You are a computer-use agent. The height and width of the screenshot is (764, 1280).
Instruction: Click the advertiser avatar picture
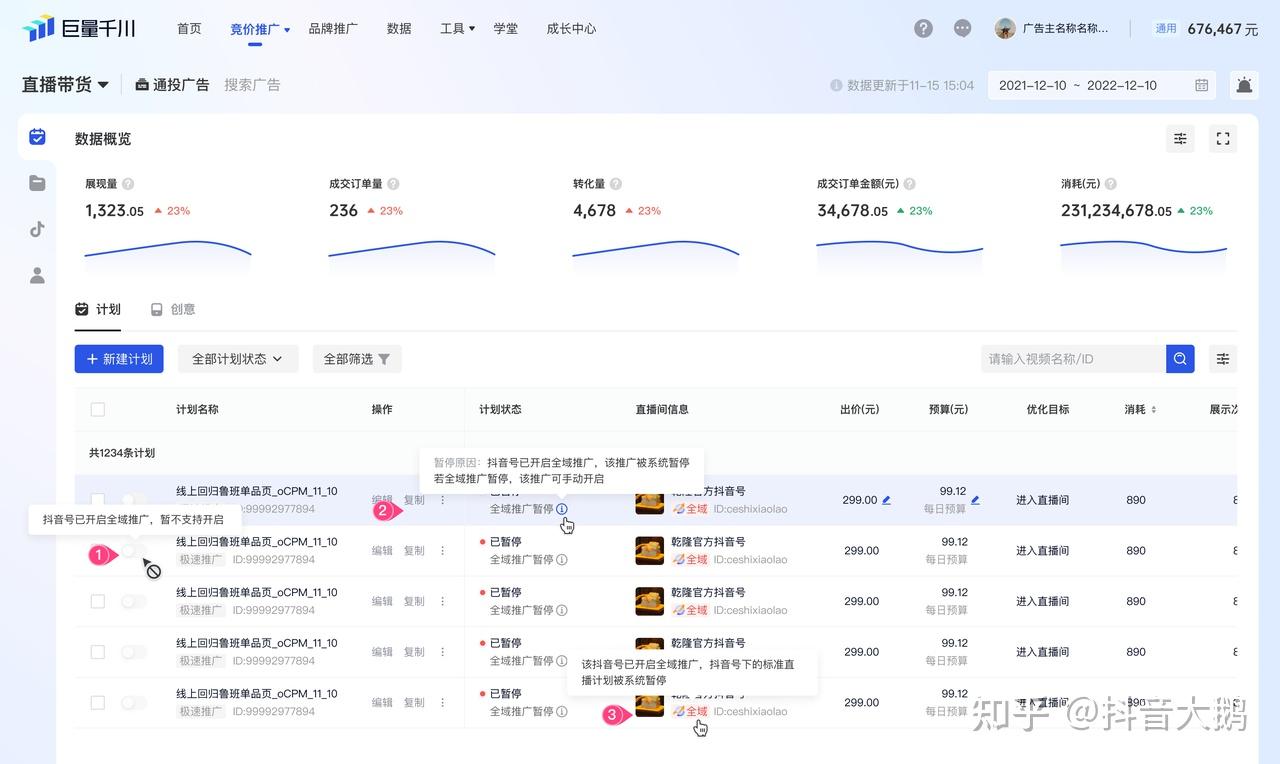coord(1005,29)
